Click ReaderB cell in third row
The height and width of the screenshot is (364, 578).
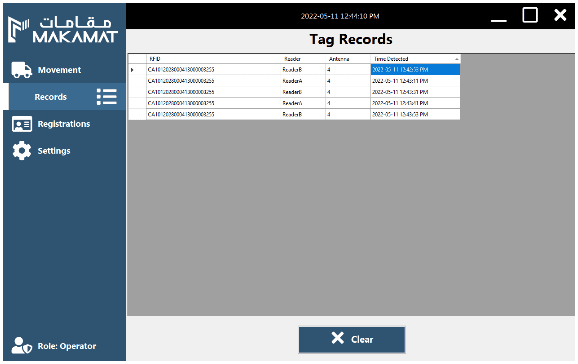pyautogui.click(x=303, y=92)
